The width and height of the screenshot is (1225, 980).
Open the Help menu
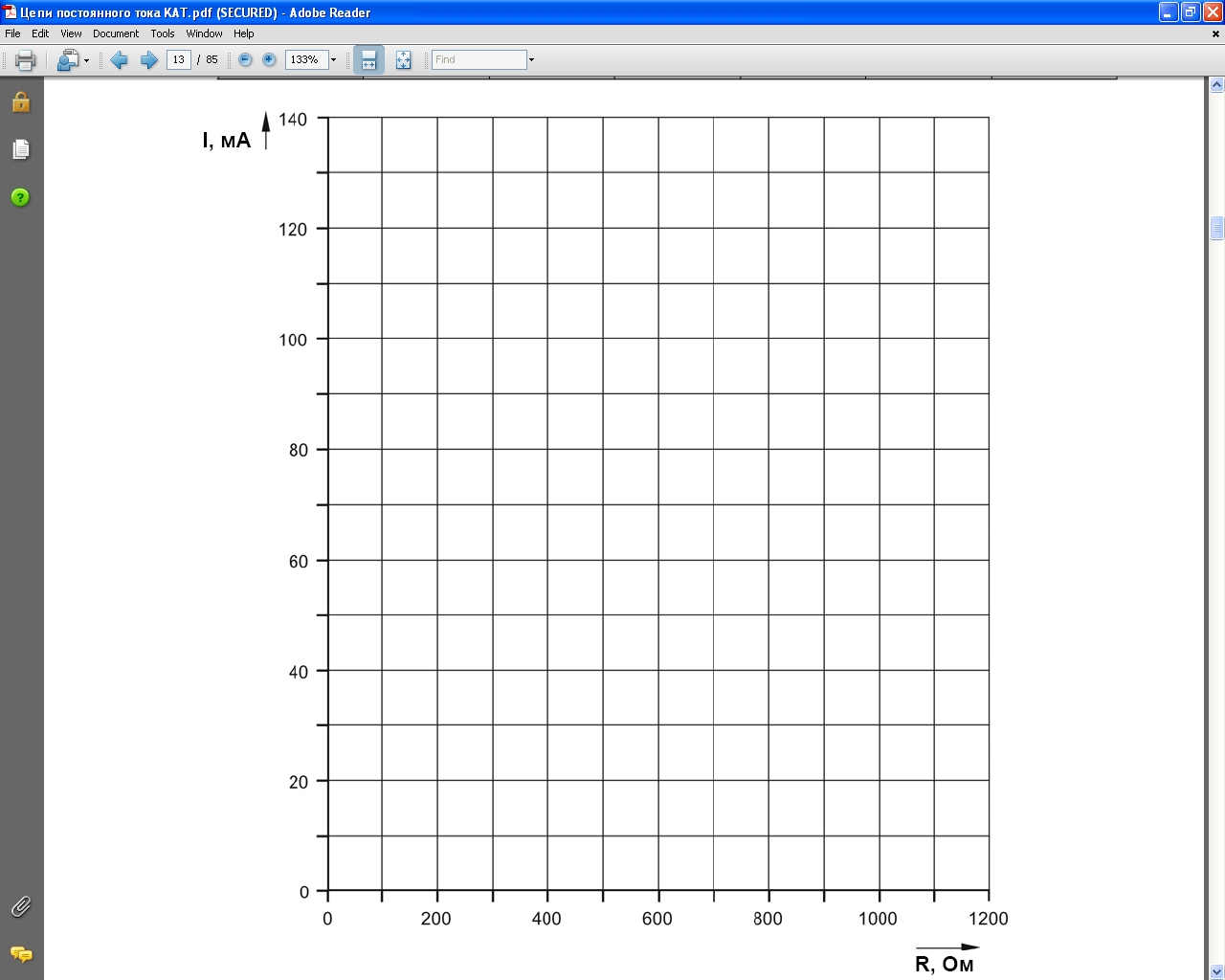pyautogui.click(x=244, y=33)
